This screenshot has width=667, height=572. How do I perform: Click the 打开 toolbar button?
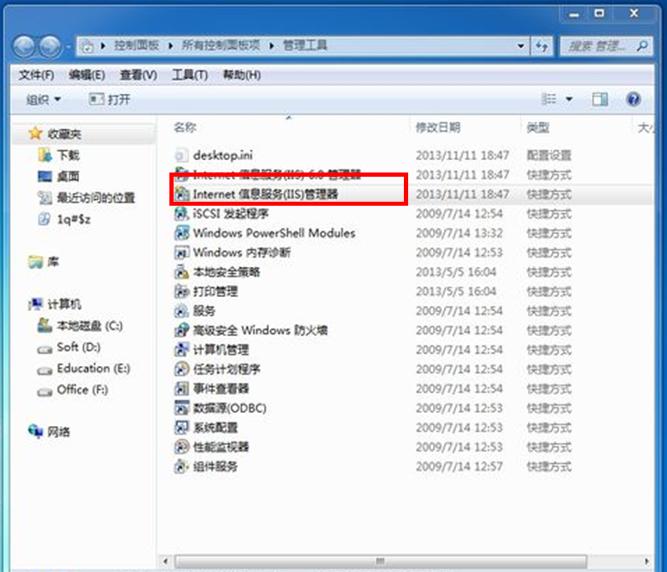tap(110, 99)
